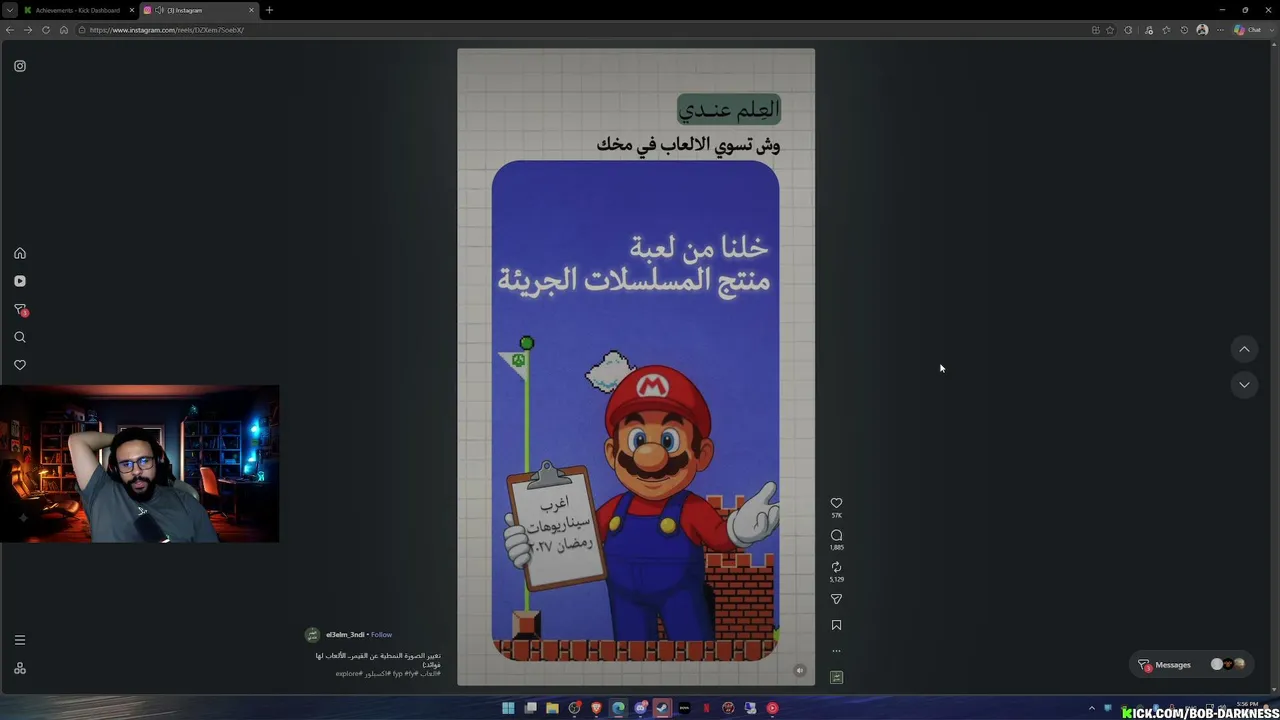Open the Messages floating panel
Viewport: 1280px width, 720px height.
coord(1193,664)
